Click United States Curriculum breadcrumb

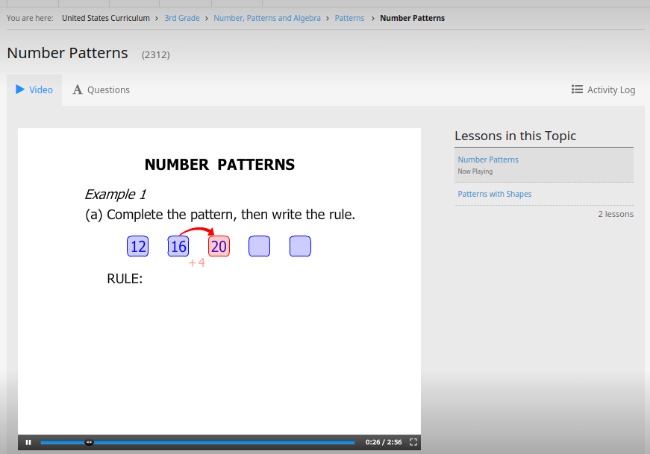(106, 18)
